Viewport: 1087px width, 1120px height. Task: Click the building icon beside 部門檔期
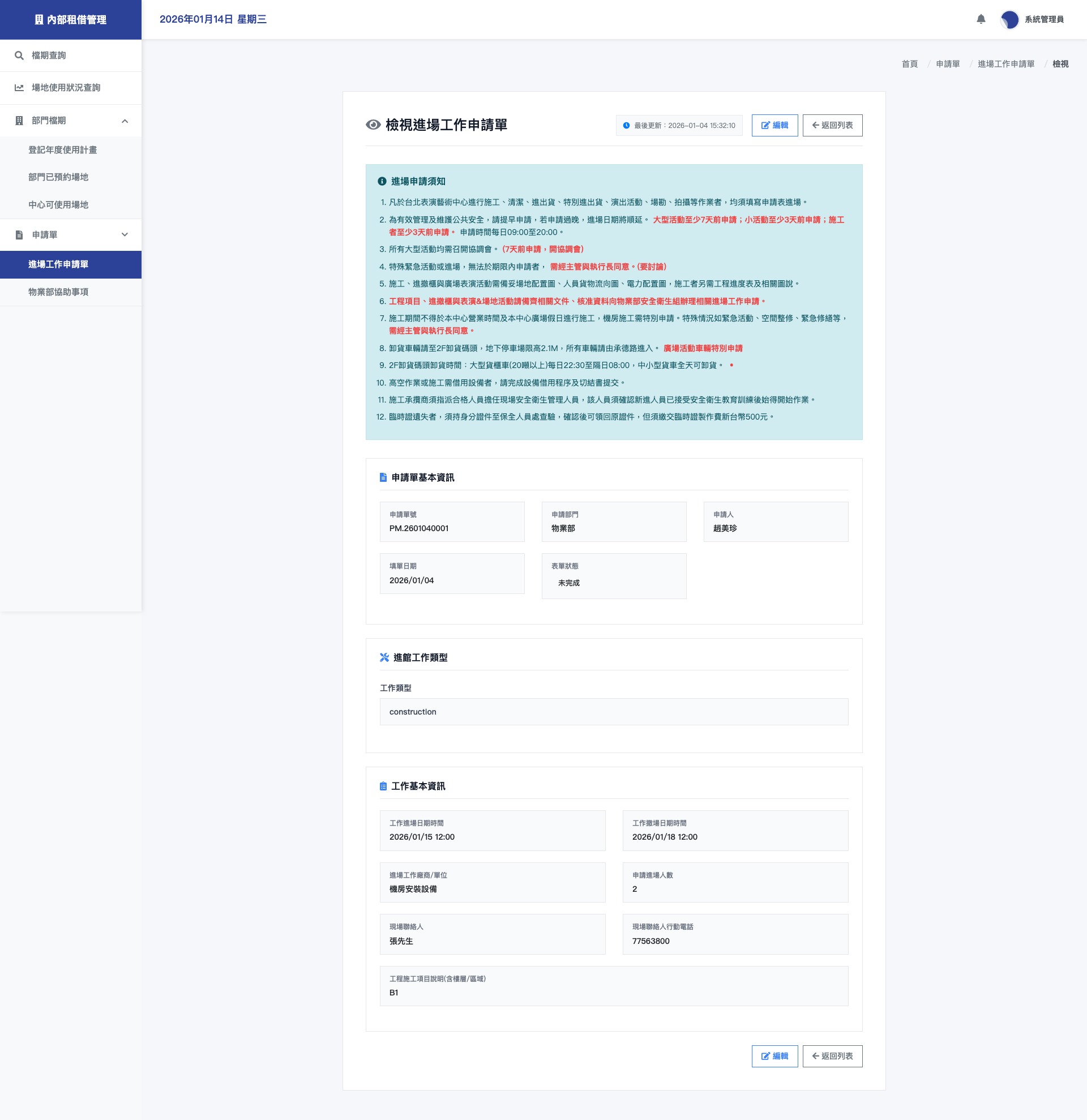coord(19,121)
